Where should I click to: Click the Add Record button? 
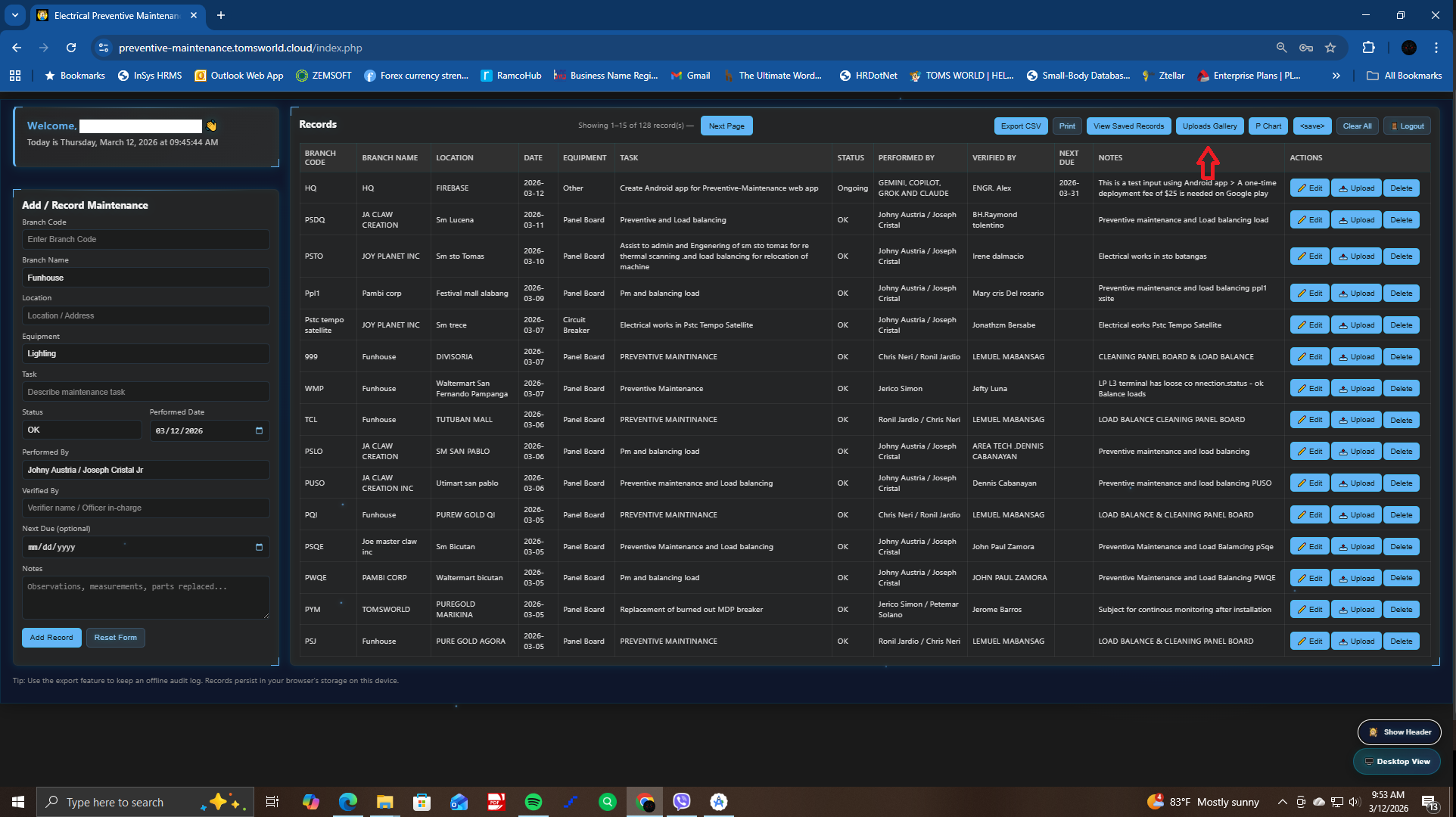click(51, 638)
